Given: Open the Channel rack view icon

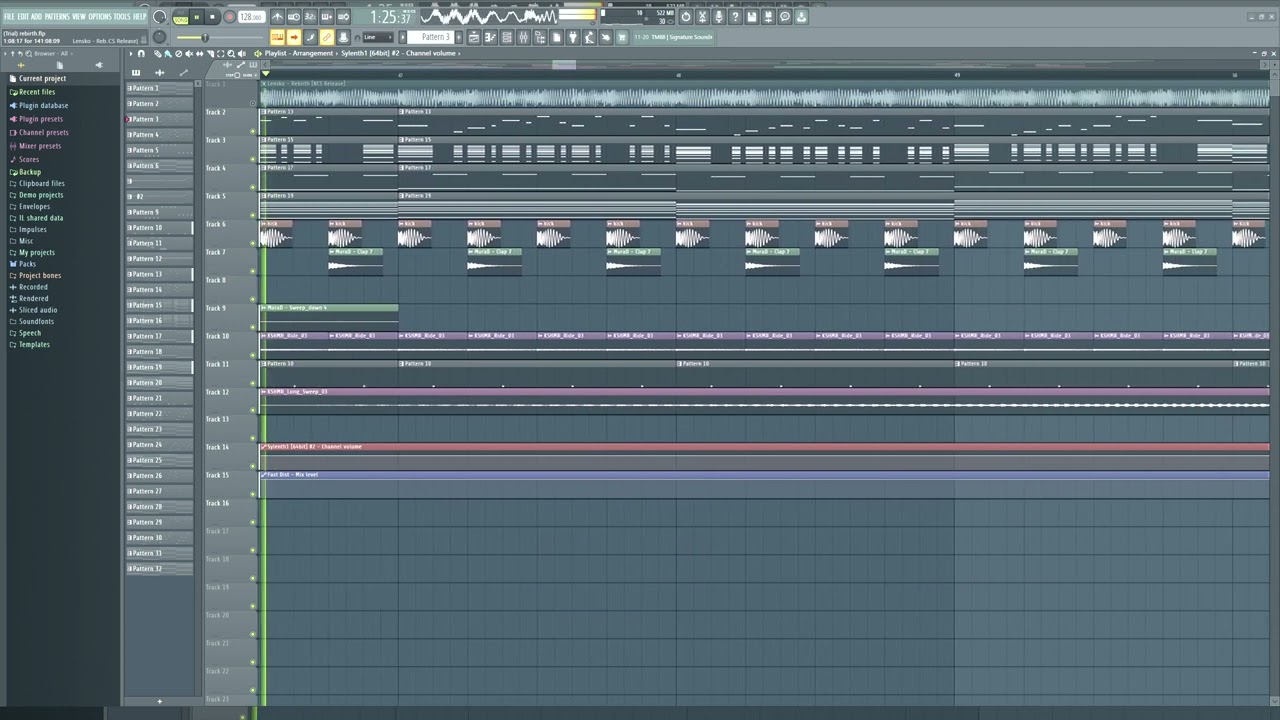Looking at the screenshot, I should [x=507, y=37].
